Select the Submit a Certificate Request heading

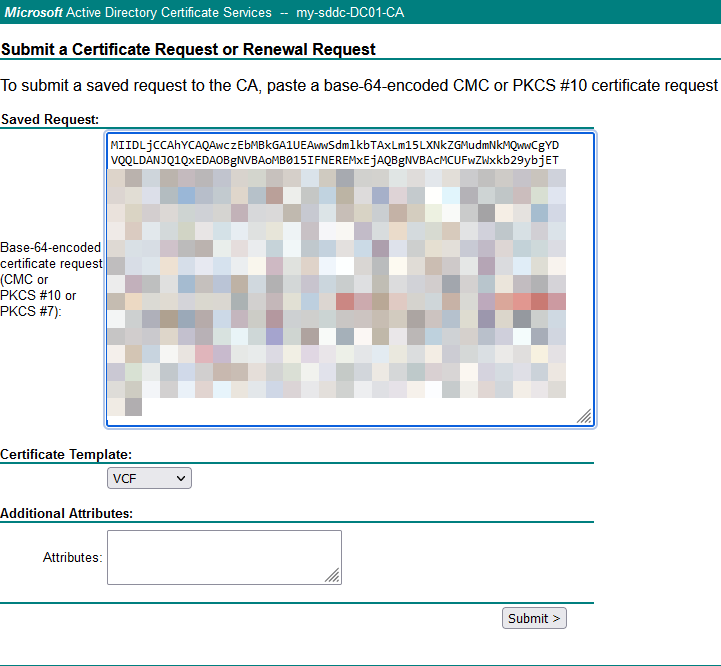click(189, 49)
